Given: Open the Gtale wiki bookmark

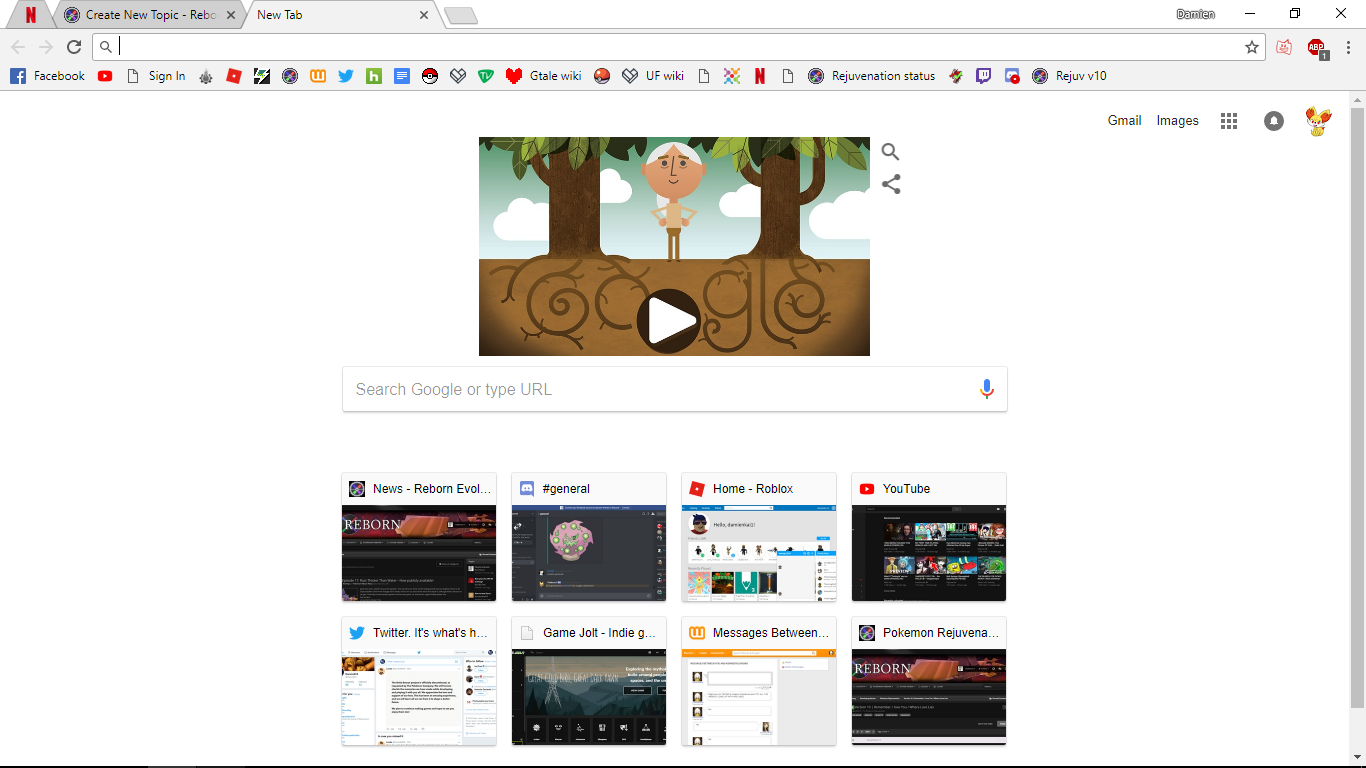Looking at the screenshot, I should (x=544, y=76).
